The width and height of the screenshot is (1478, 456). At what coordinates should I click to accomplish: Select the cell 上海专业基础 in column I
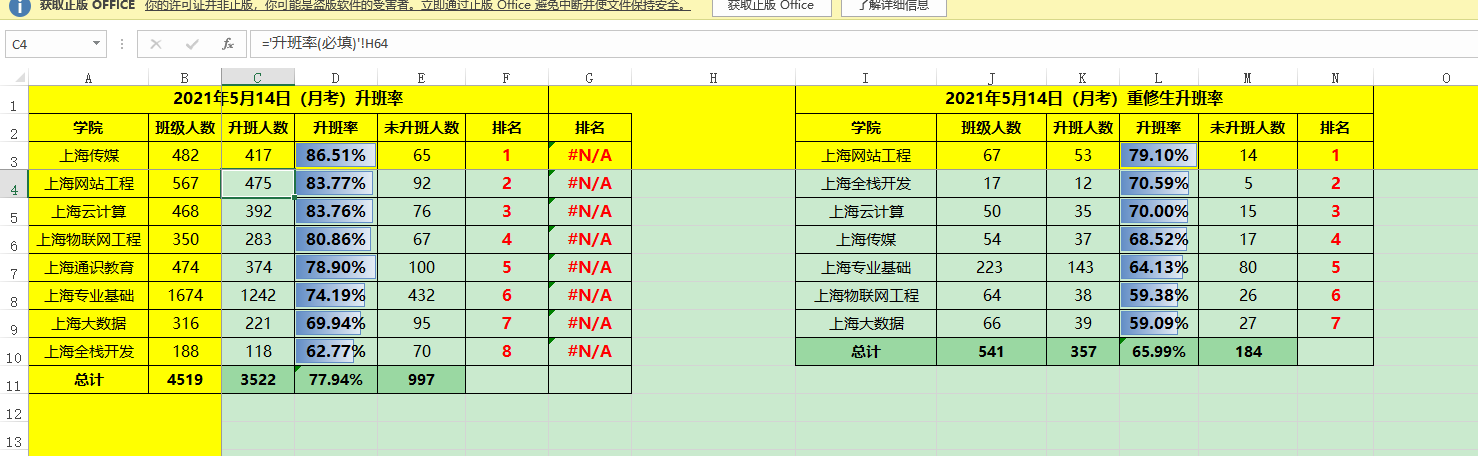[x=866, y=268]
